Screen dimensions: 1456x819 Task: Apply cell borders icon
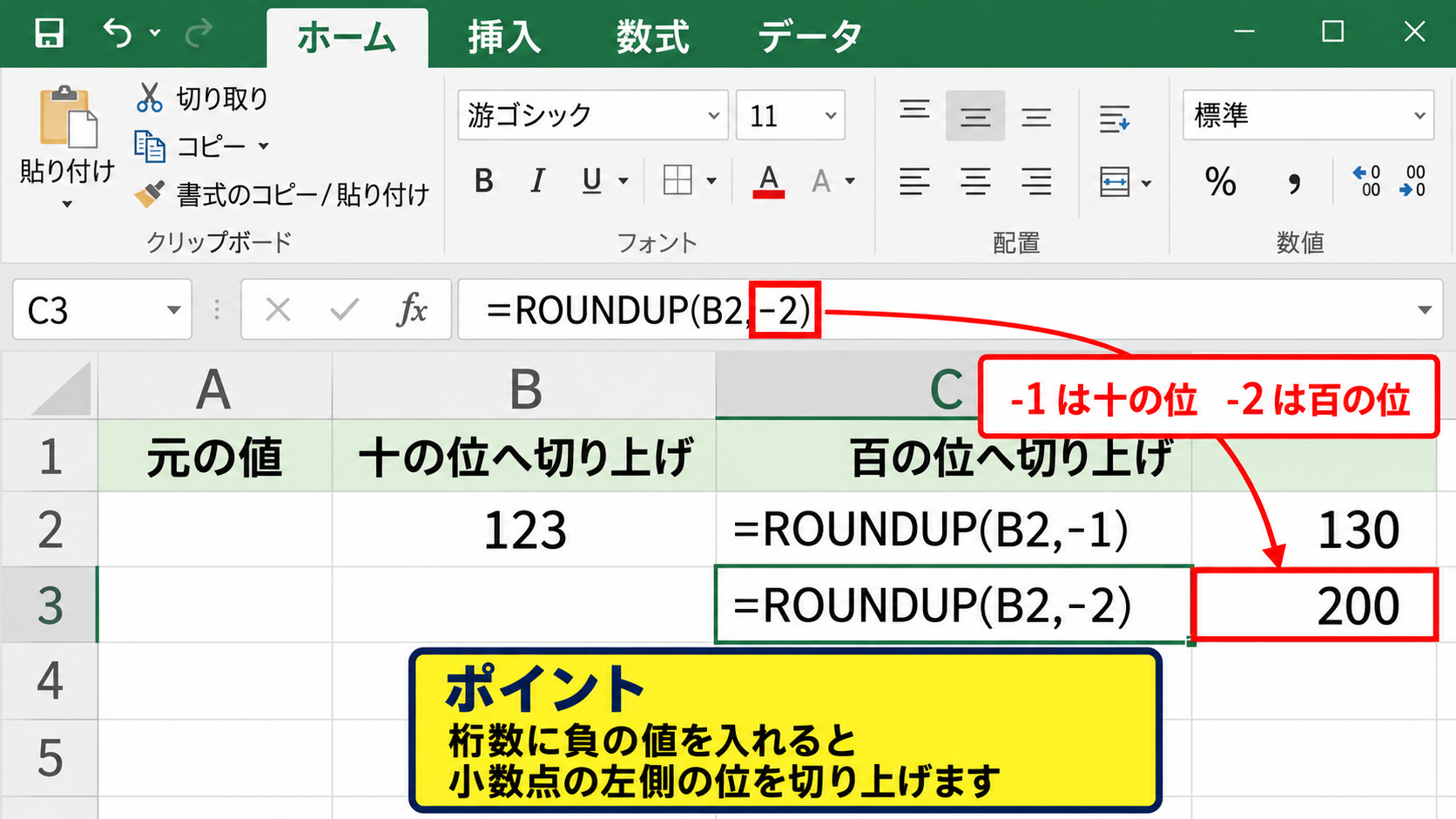pos(677,181)
